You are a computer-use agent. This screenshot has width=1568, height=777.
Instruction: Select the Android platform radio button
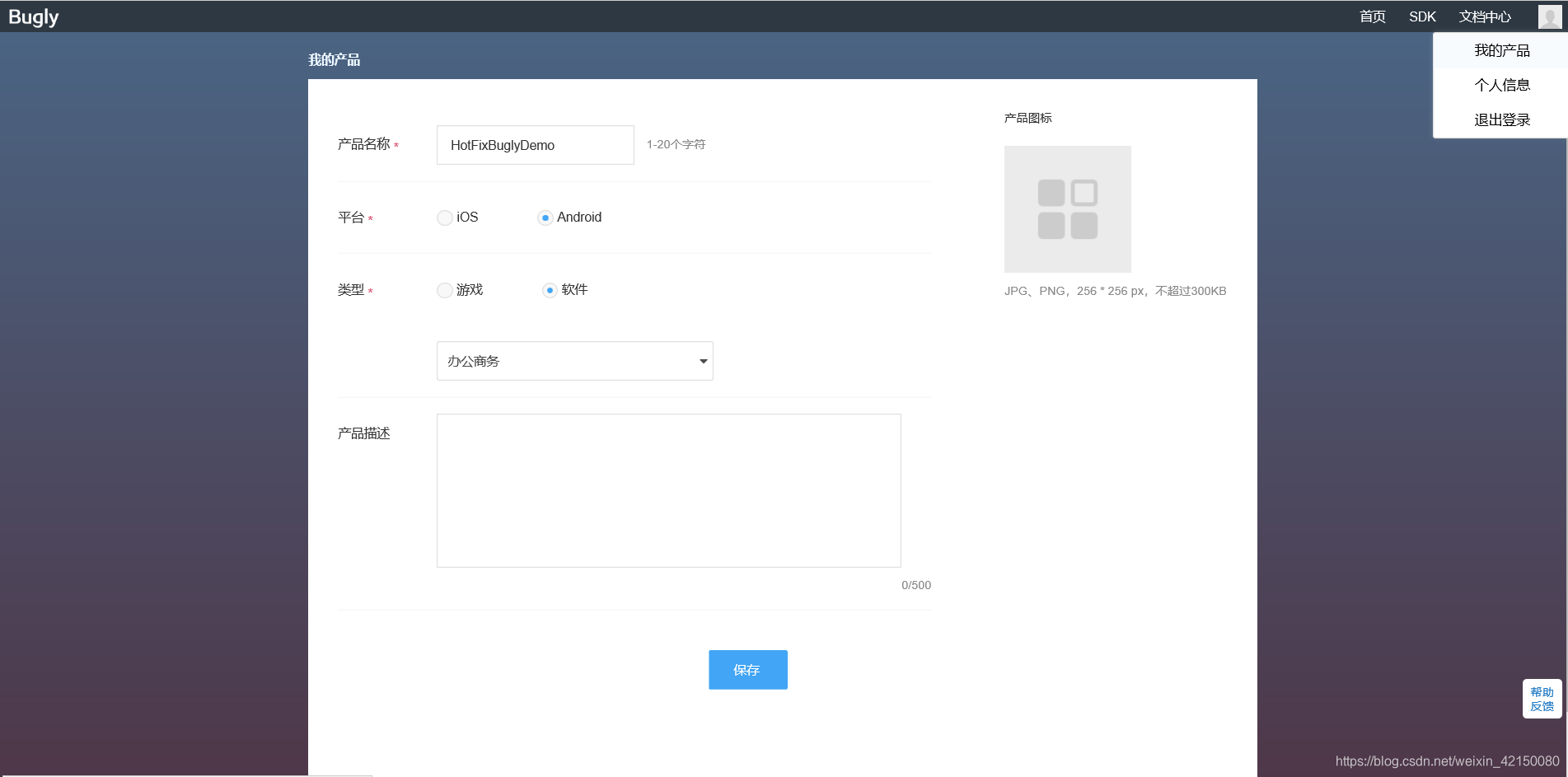click(545, 218)
